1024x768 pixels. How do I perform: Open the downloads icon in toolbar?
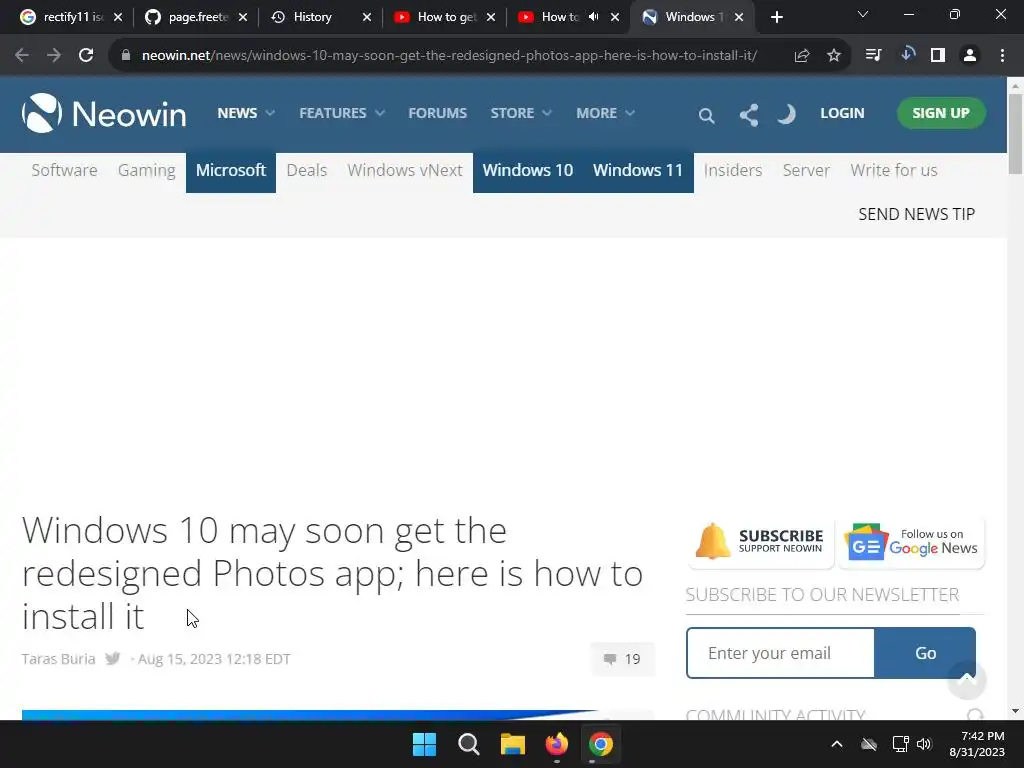coord(906,54)
